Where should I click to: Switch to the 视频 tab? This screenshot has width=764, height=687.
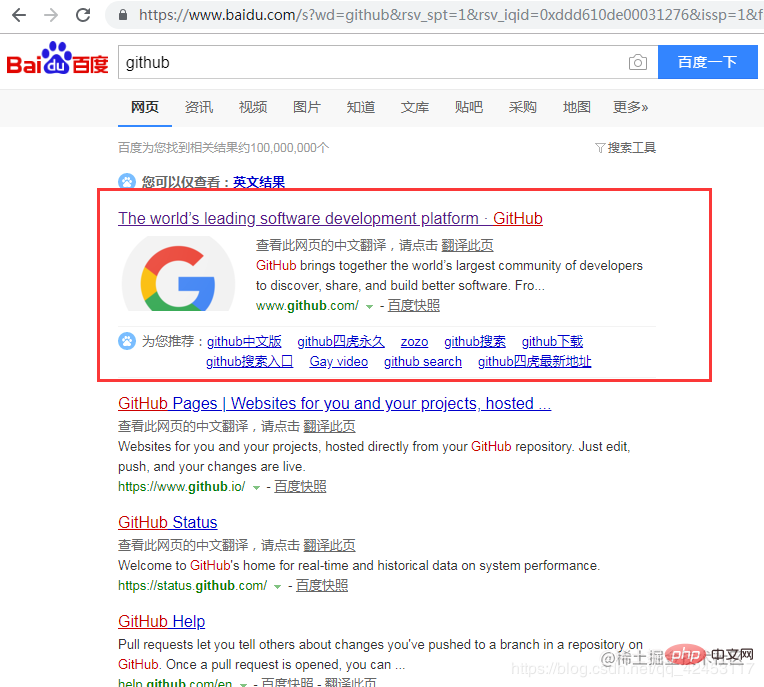[x=253, y=107]
